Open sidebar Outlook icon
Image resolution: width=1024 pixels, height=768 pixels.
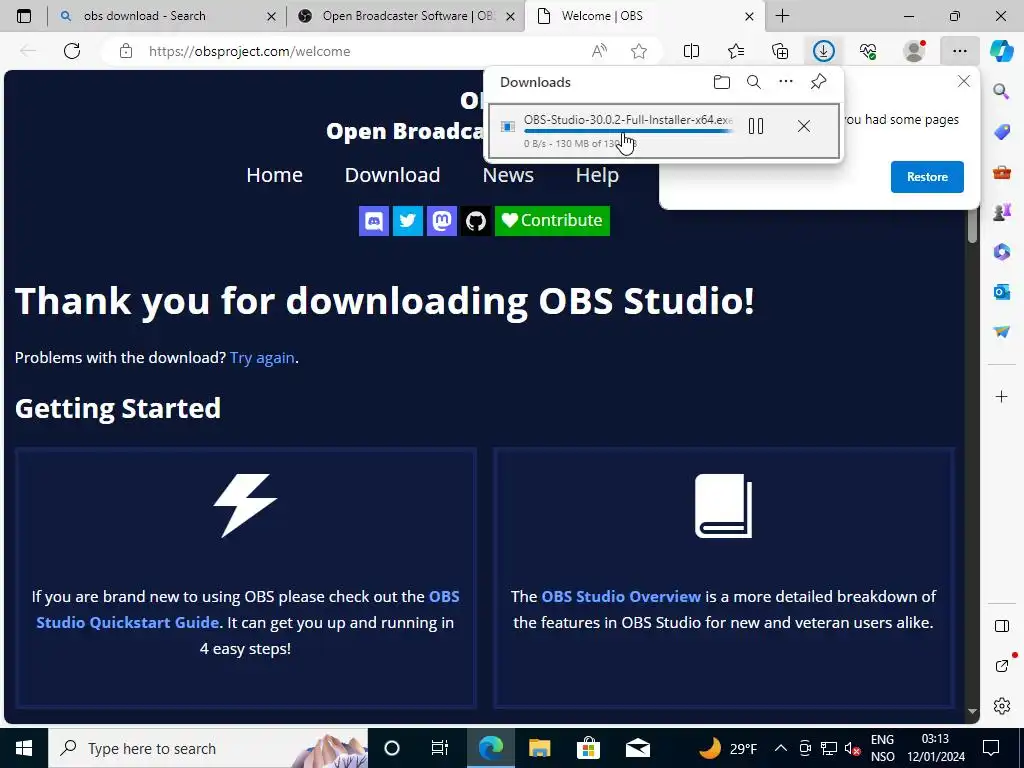pyautogui.click(x=1001, y=291)
